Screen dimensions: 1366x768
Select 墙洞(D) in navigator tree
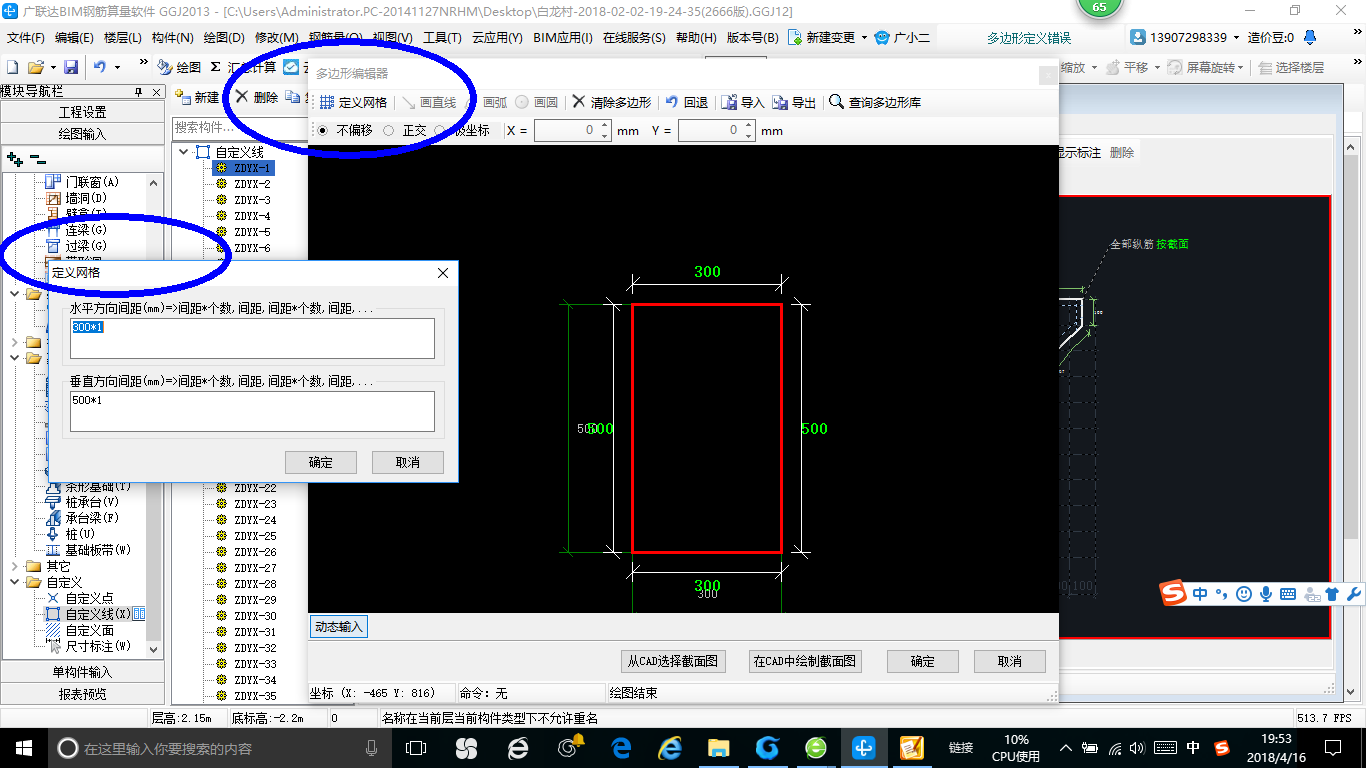pos(77,198)
